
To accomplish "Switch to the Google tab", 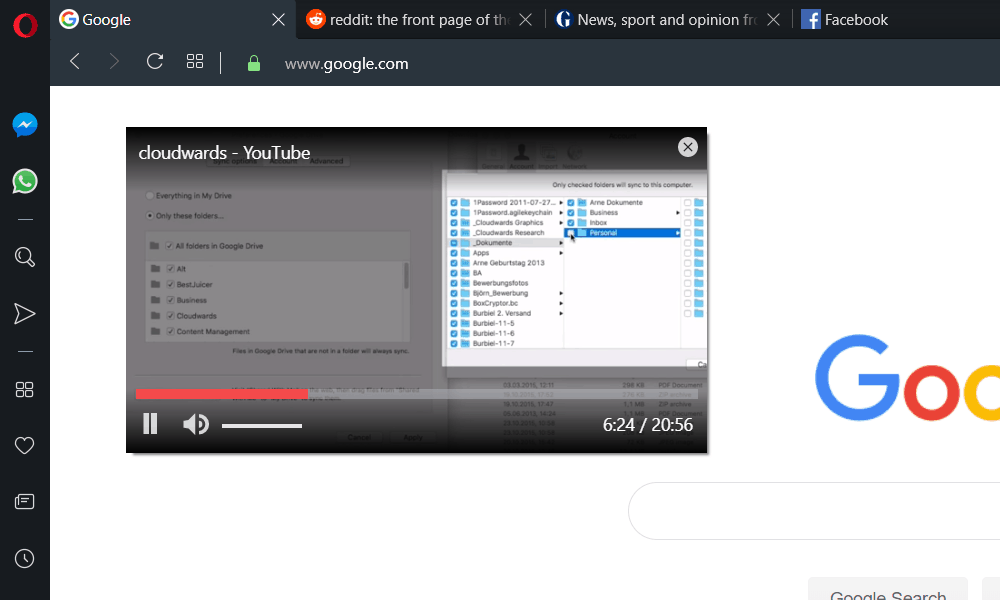I will tap(171, 20).
